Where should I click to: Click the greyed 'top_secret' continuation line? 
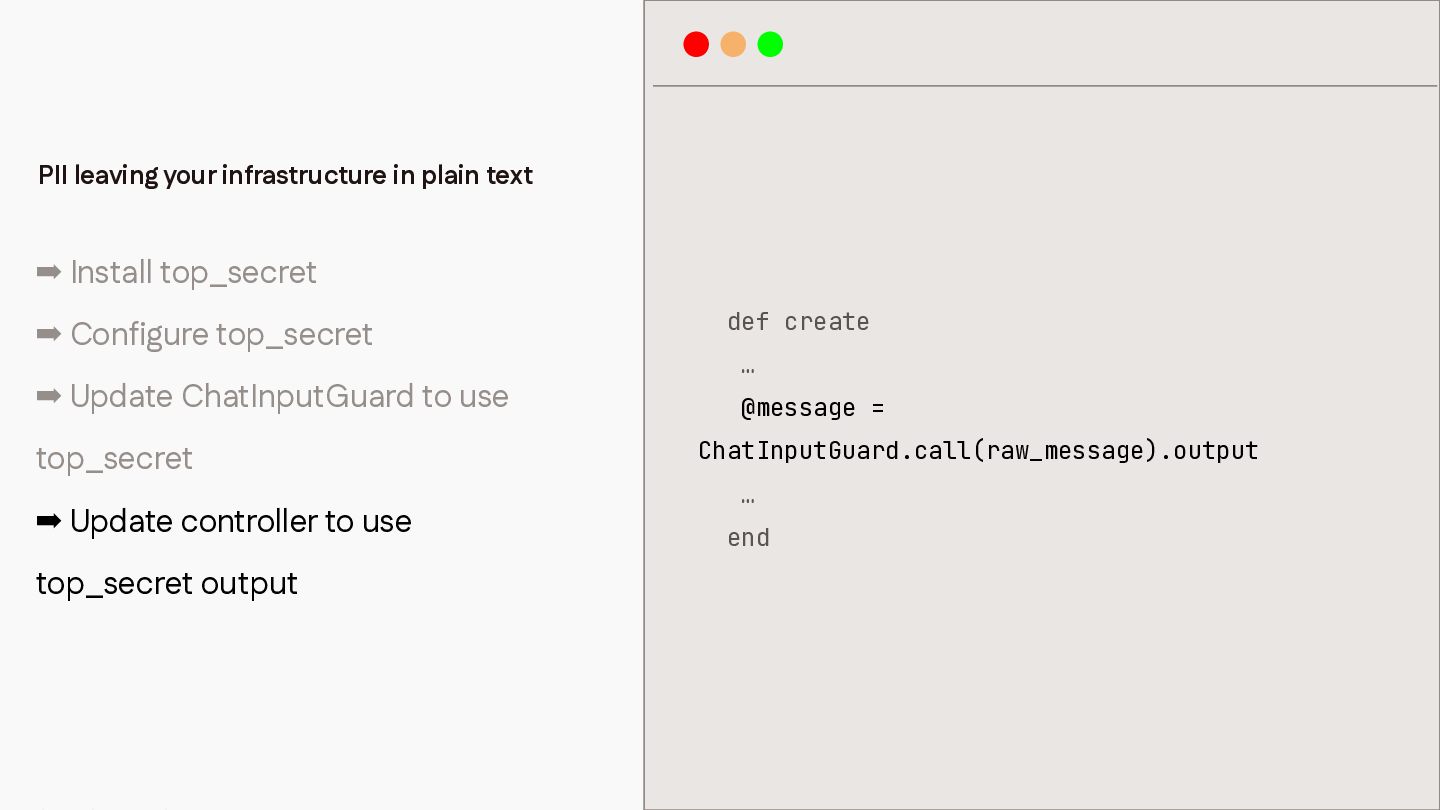(114, 458)
